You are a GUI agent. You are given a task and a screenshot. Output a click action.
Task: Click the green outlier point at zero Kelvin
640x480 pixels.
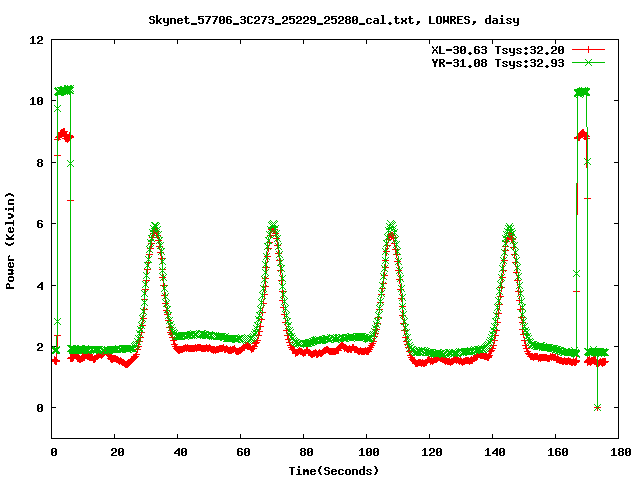(598, 407)
